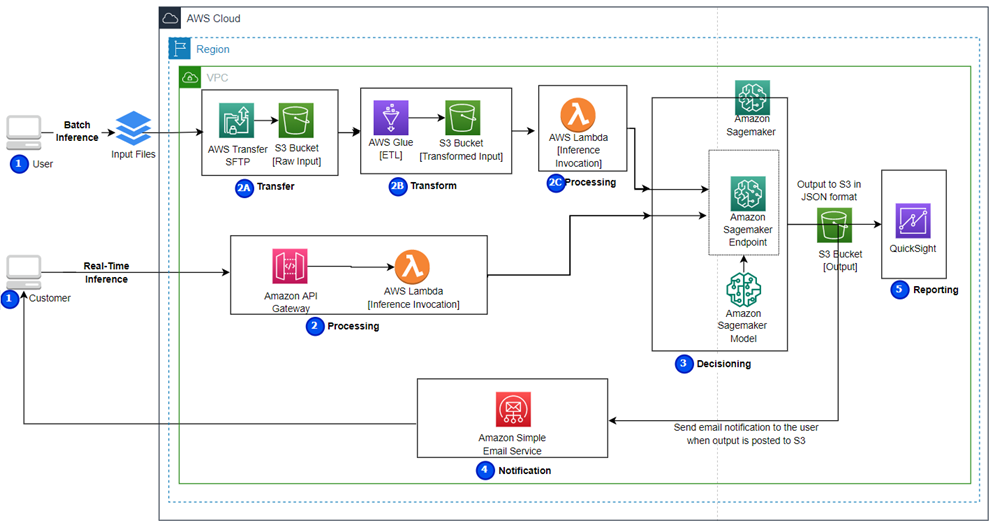The height and width of the screenshot is (527, 992).
Task: Click the purple QuickSight icon
Action: pos(913,220)
